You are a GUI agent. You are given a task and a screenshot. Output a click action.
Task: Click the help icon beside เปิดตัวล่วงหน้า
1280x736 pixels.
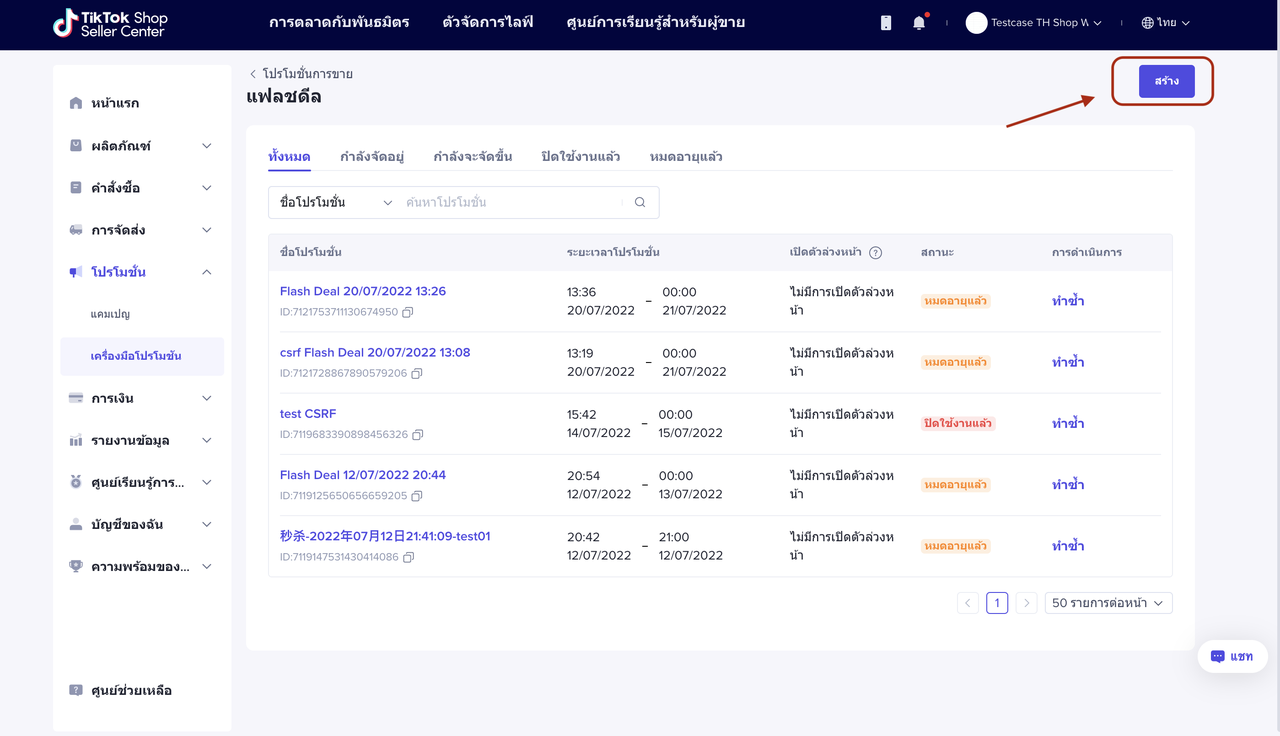(876, 253)
